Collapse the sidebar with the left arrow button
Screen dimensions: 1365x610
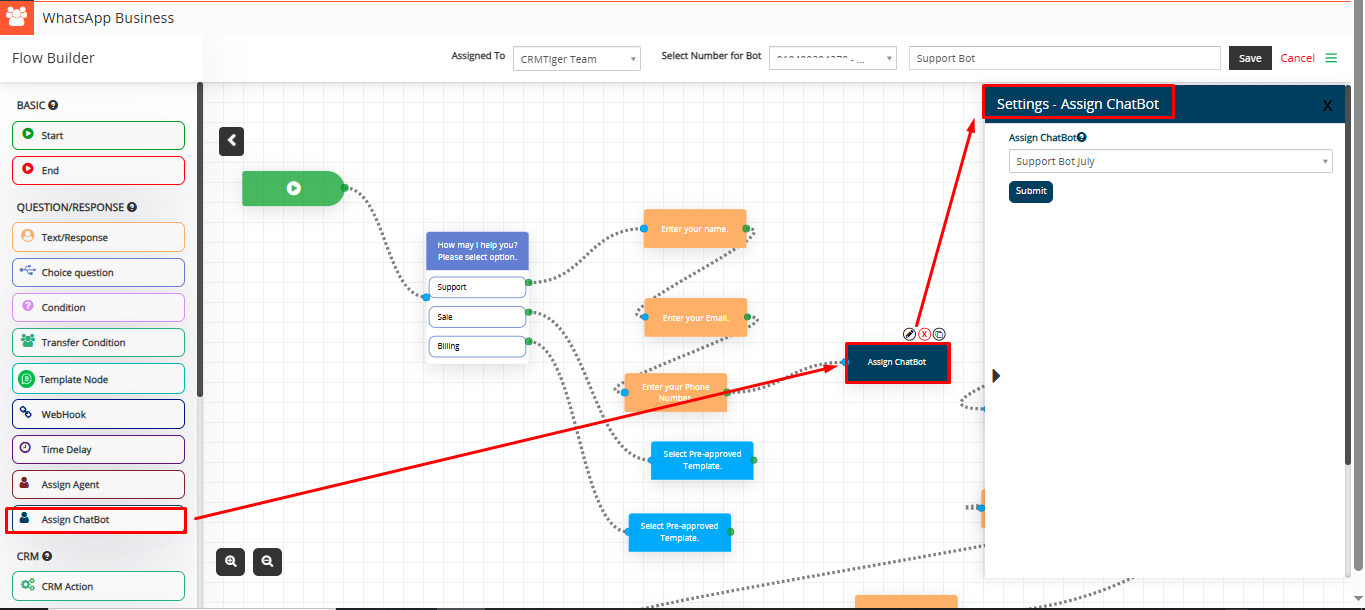click(x=232, y=141)
